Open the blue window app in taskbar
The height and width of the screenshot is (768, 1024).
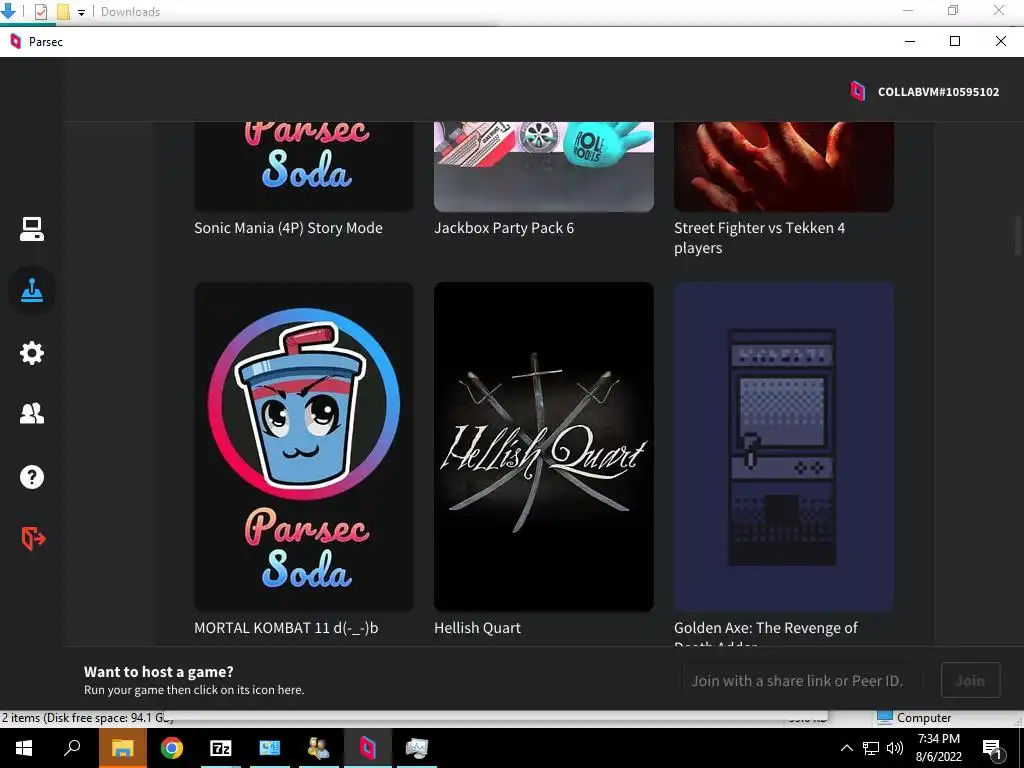pos(270,748)
